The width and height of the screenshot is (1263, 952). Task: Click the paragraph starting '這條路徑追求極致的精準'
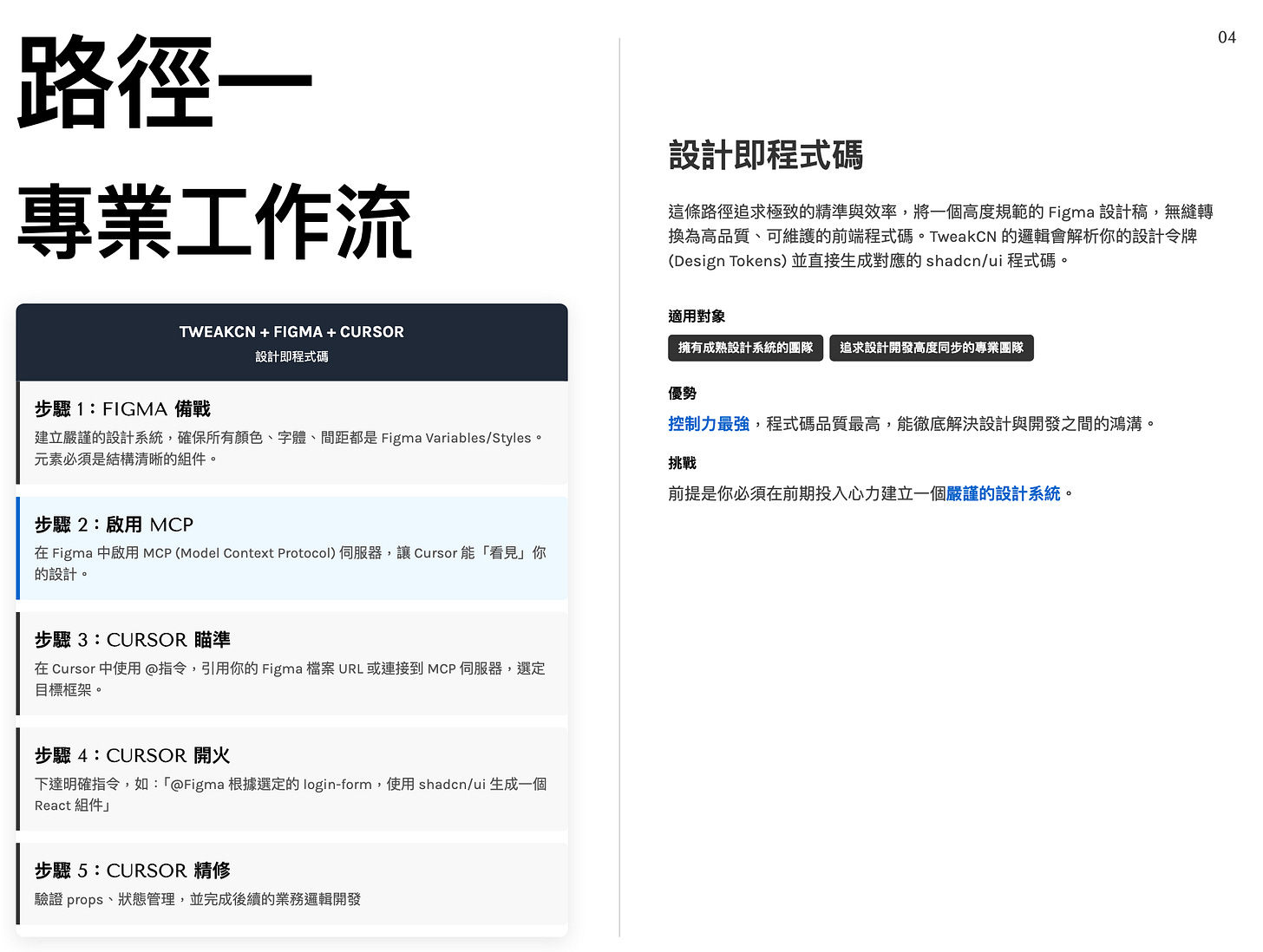tap(940, 236)
